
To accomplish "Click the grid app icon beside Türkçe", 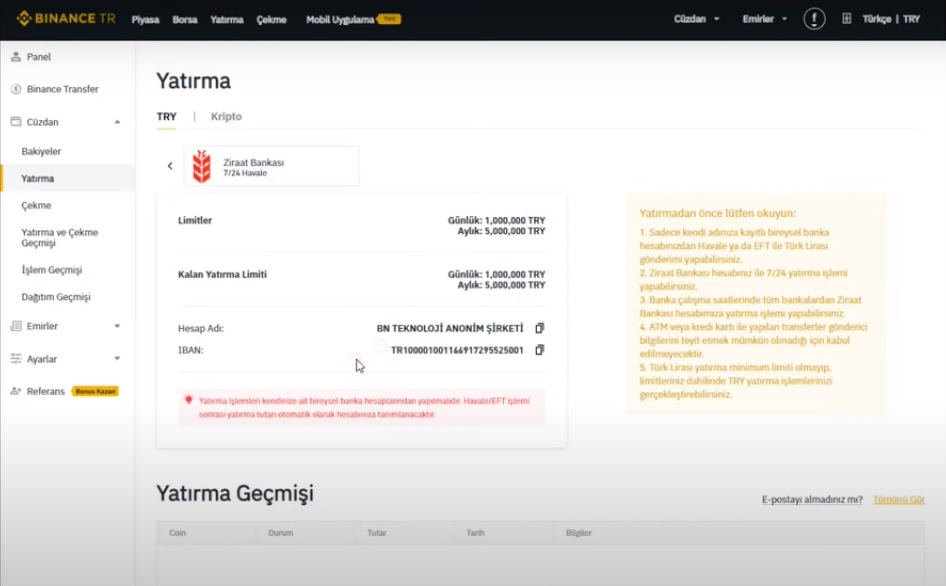I will [x=846, y=19].
